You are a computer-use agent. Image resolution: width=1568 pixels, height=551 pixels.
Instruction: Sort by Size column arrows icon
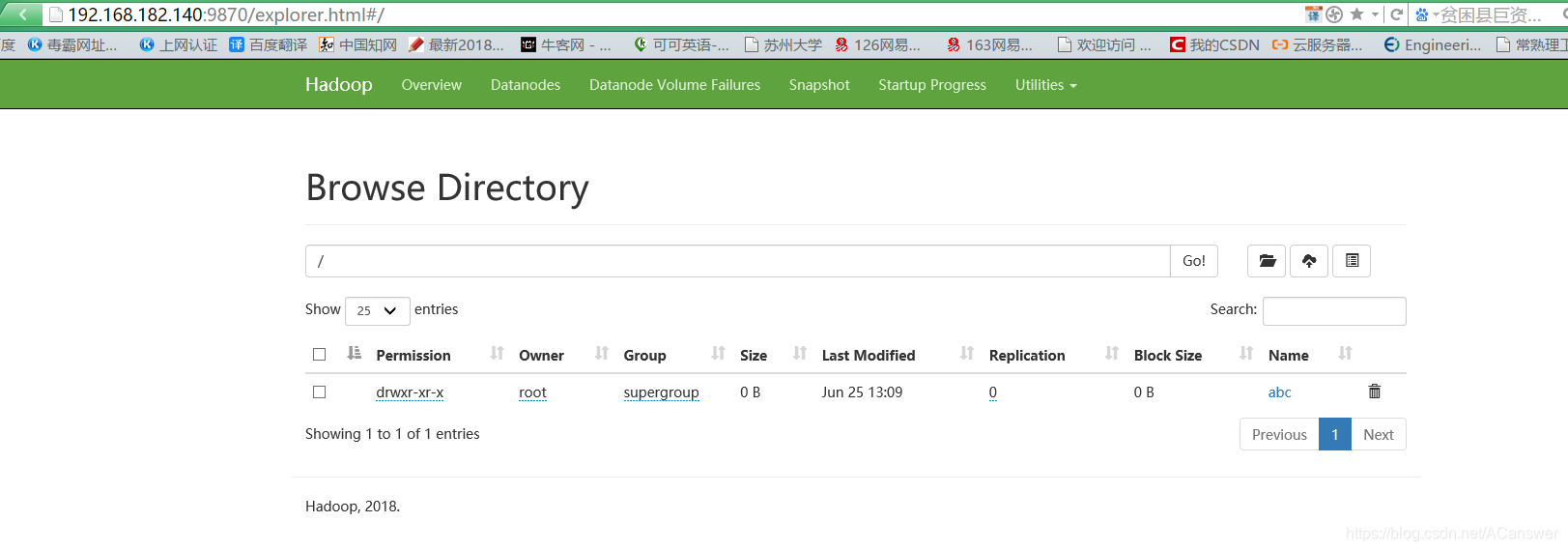pos(800,354)
